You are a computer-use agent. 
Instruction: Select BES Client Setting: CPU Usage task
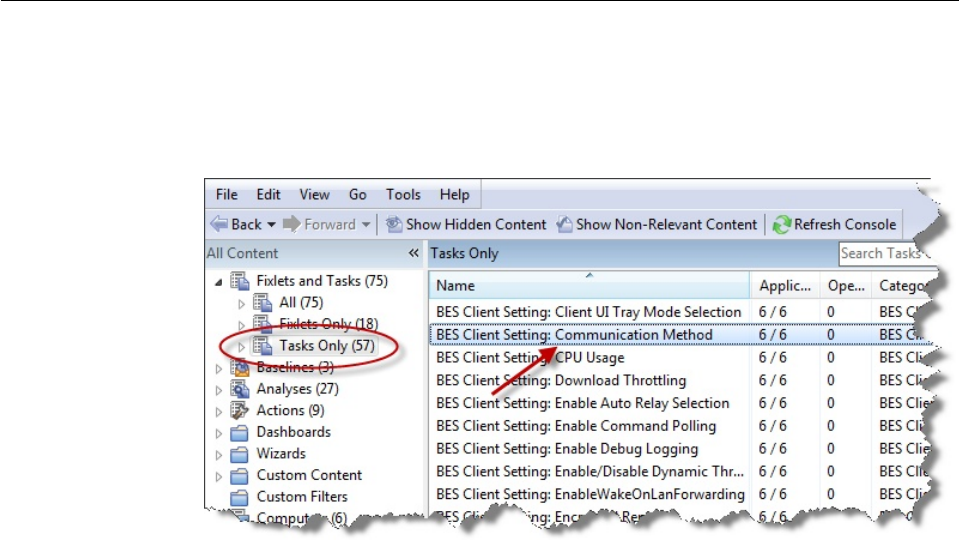coord(530,358)
